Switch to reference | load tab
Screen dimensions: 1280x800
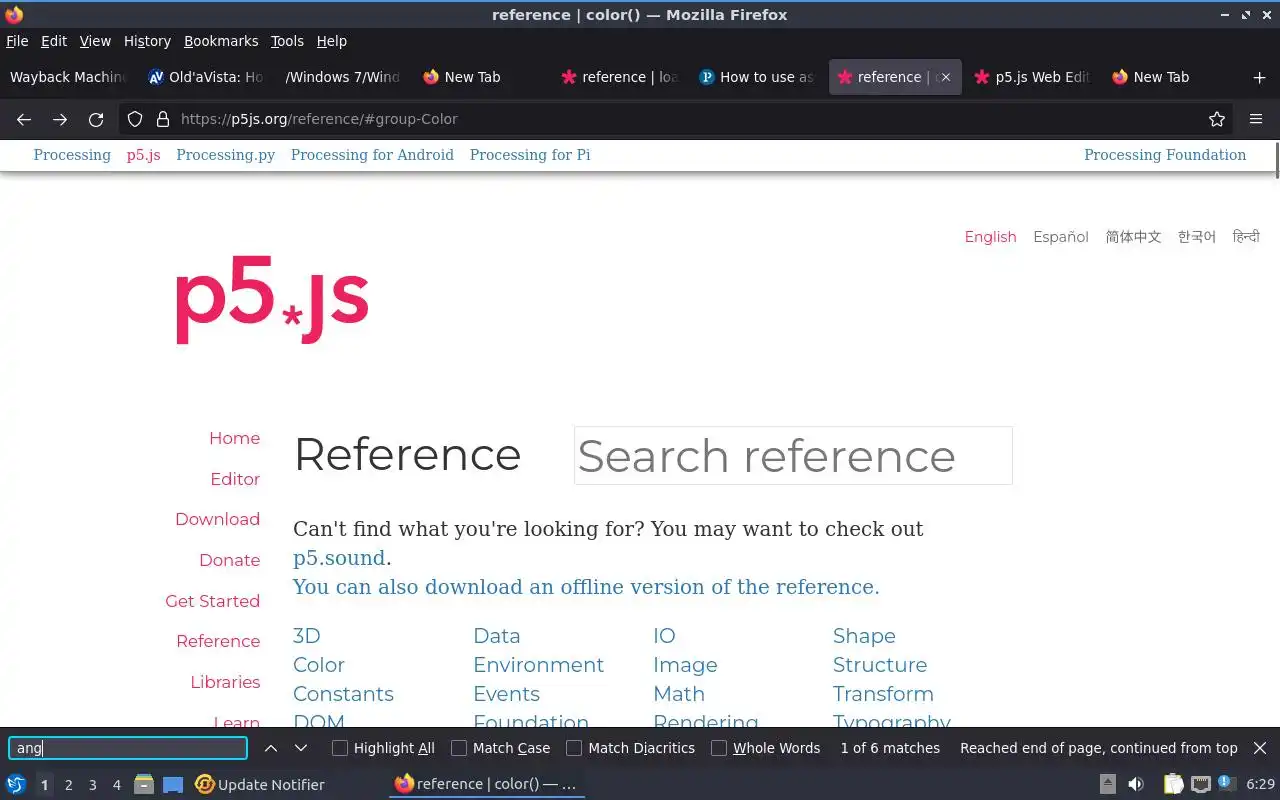(x=620, y=77)
